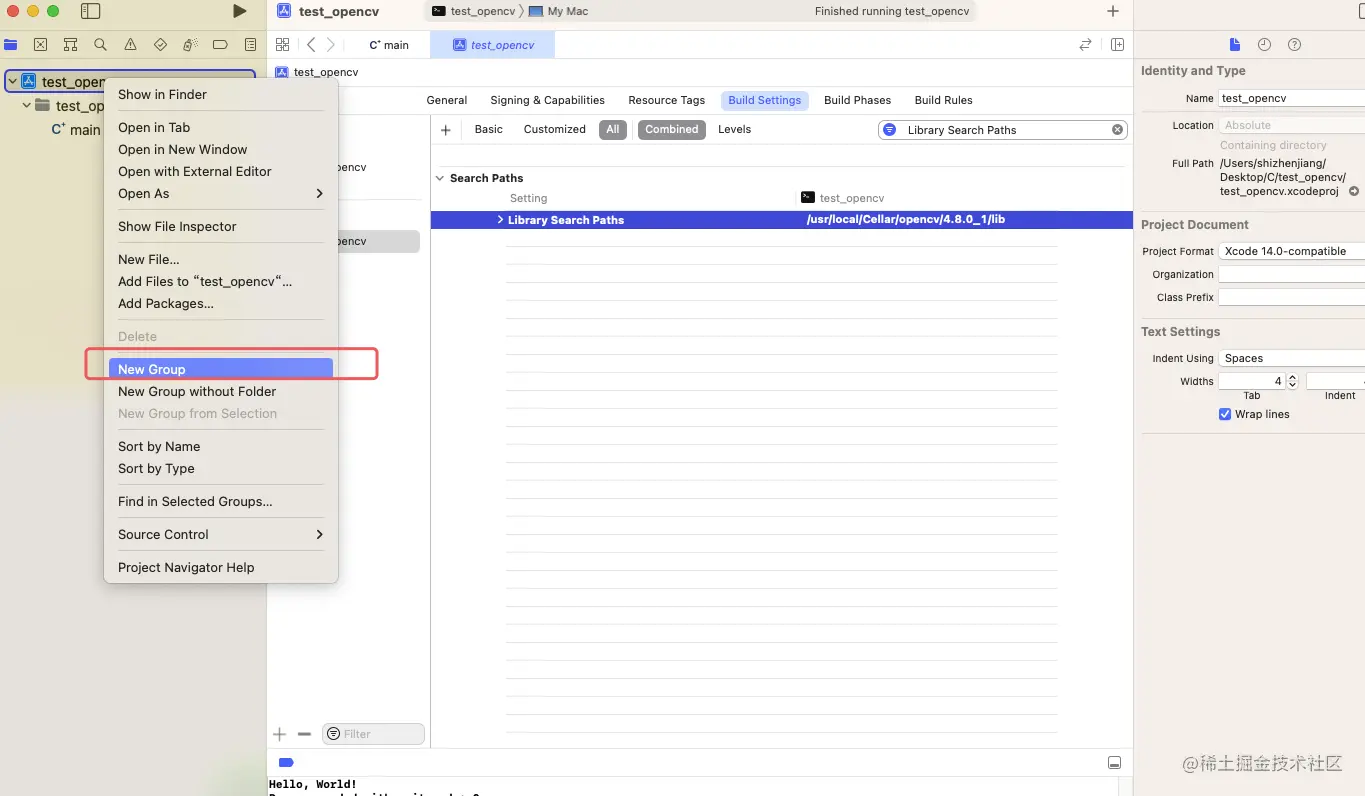The width and height of the screenshot is (1365, 796).
Task: Run the project with the play button
Action: [239, 11]
